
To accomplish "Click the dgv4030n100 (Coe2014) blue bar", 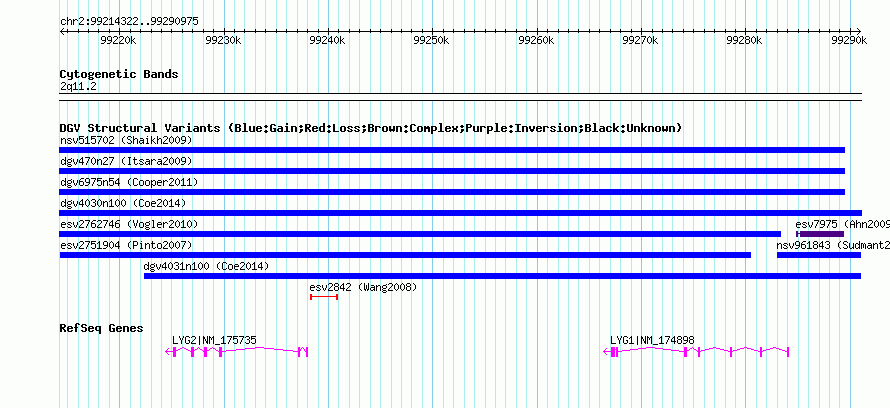I will coord(460,213).
